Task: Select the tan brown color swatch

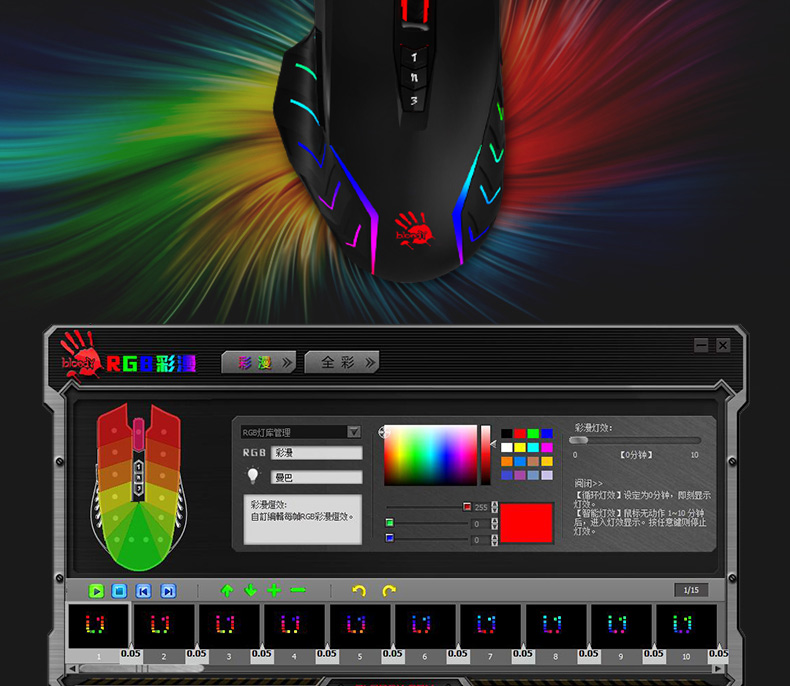Action: click(533, 461)
